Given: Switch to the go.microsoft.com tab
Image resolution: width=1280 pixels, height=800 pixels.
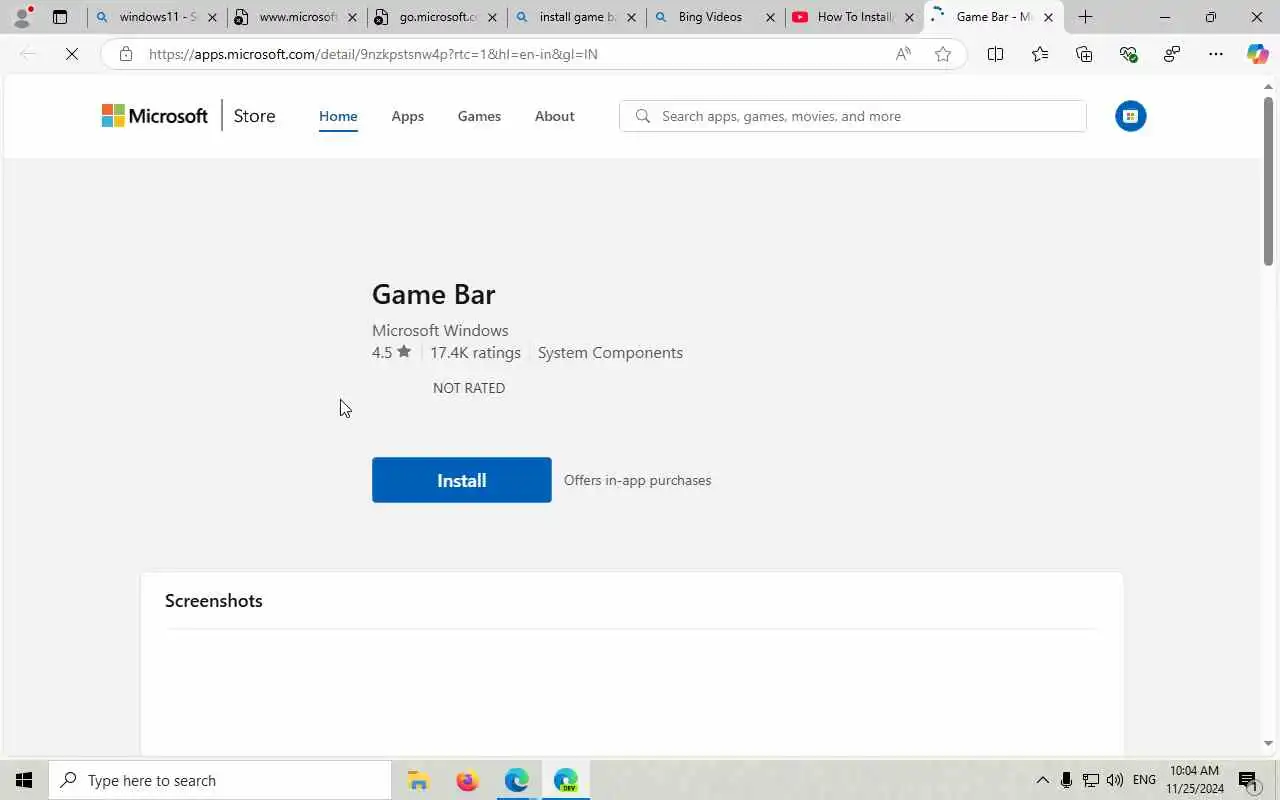Looking at the screenshot, I should [x=437, y=17].
